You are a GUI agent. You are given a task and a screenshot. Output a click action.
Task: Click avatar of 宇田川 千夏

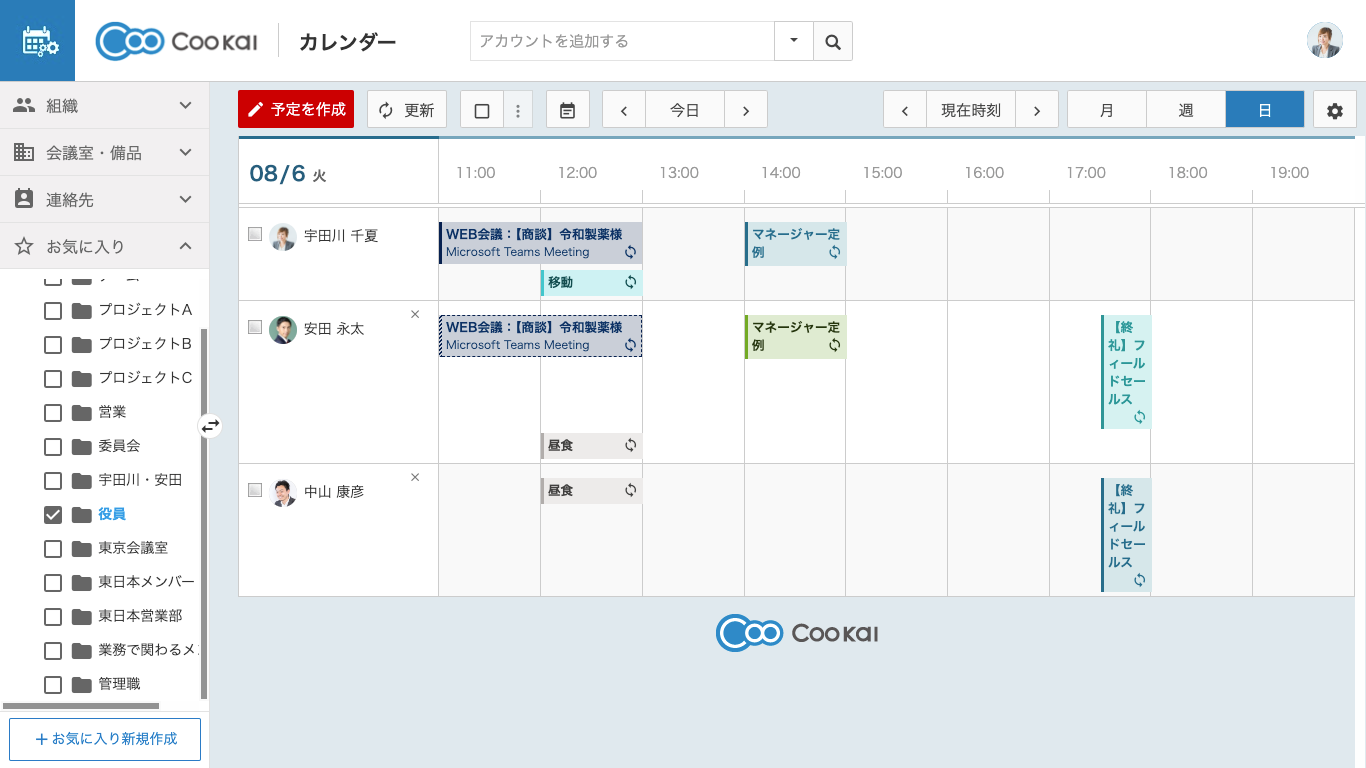tap(283, 237)
